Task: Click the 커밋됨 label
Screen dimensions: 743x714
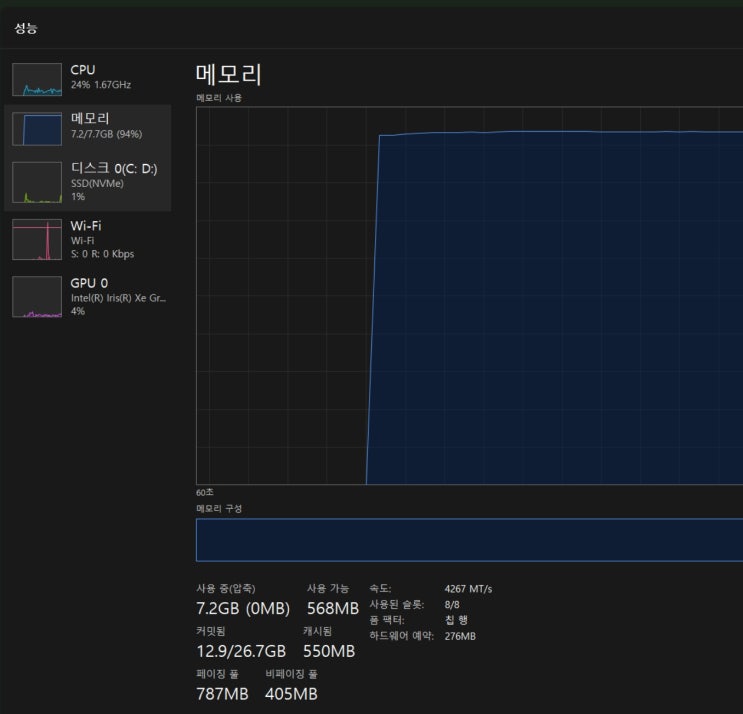Action: (210, 631)
